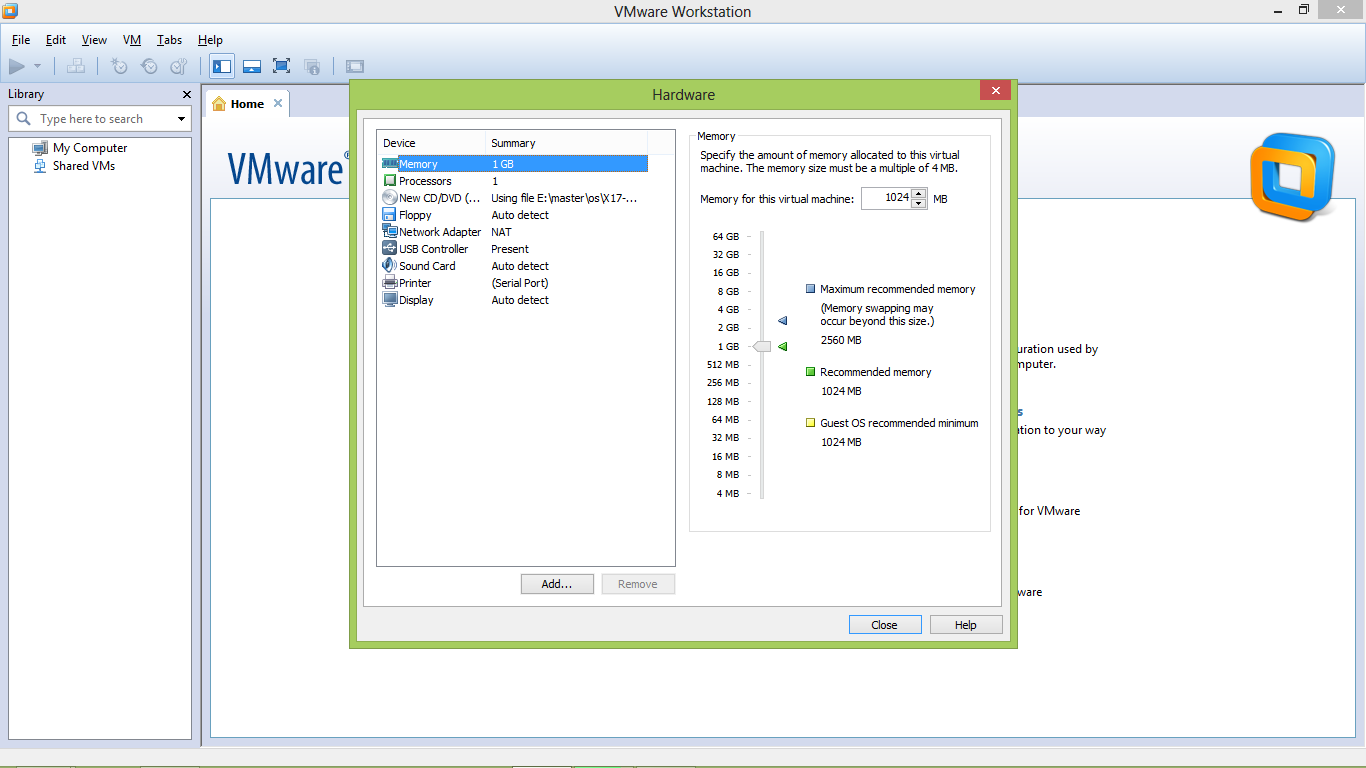Open the Snapshot Manager toolbar icon

pos(179,66)
